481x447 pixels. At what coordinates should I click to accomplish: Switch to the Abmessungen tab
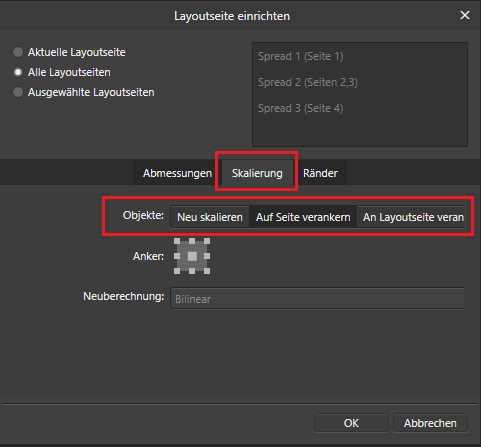pyautogui.click(x=177, y=173)
